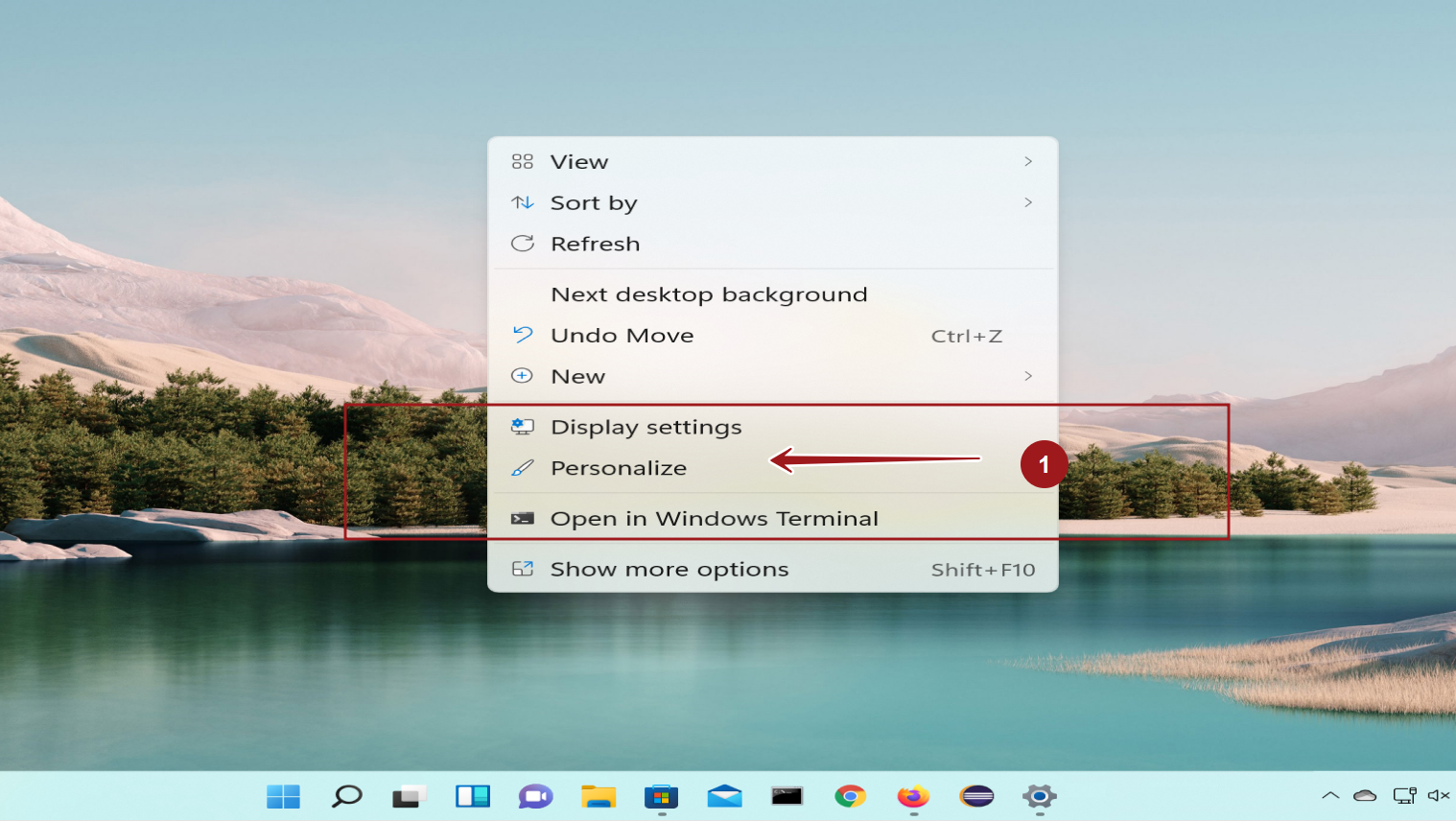Image resolution: width=1456 pixels, height=821 pixels.
Task: Click Show more options entry
Action: pos(669,570)
